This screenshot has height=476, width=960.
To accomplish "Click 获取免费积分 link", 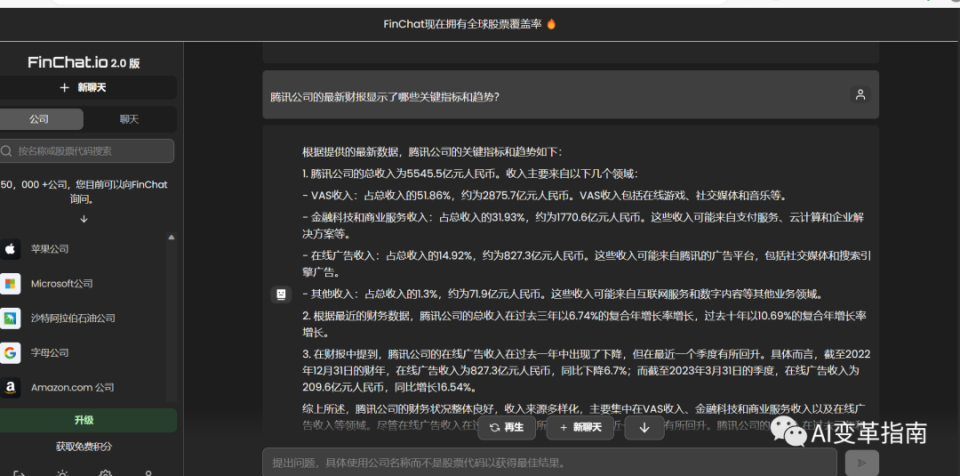I will click(84, 447).
